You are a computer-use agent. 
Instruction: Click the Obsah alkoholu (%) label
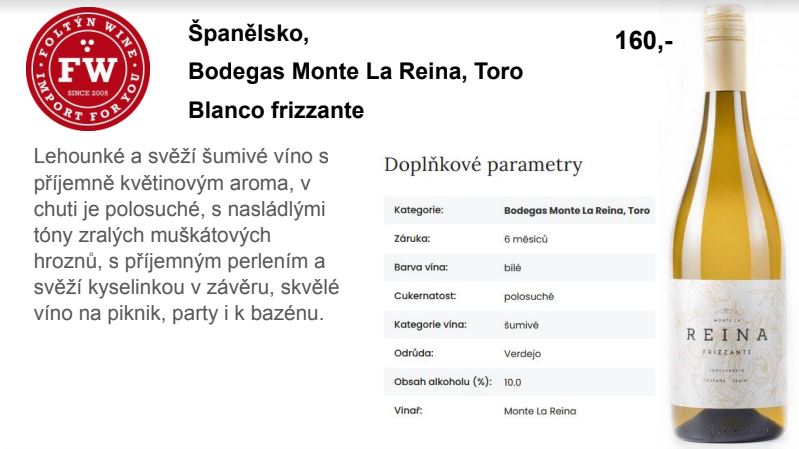point(443,382)
